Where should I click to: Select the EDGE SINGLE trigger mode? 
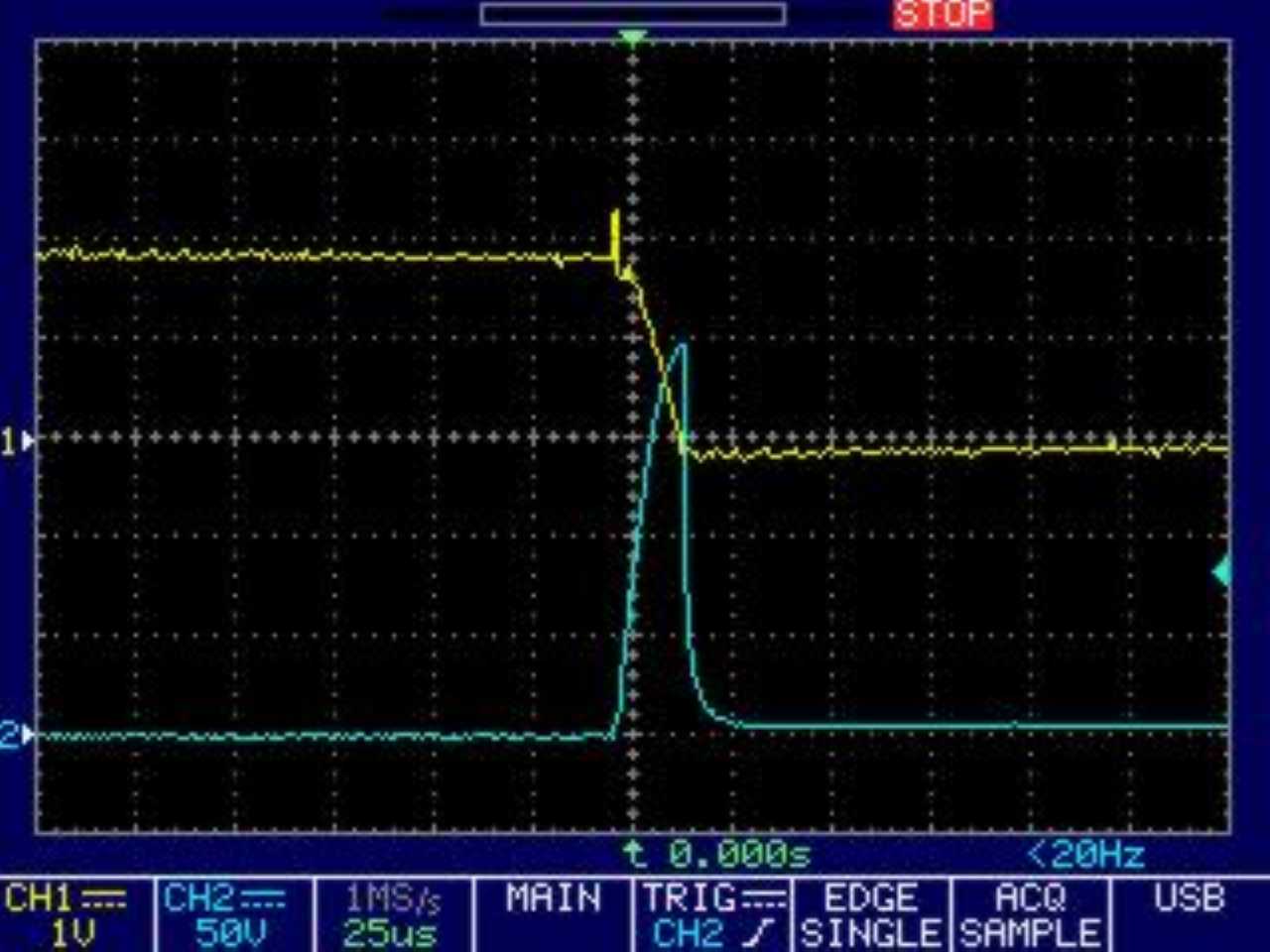coord(870,915)
